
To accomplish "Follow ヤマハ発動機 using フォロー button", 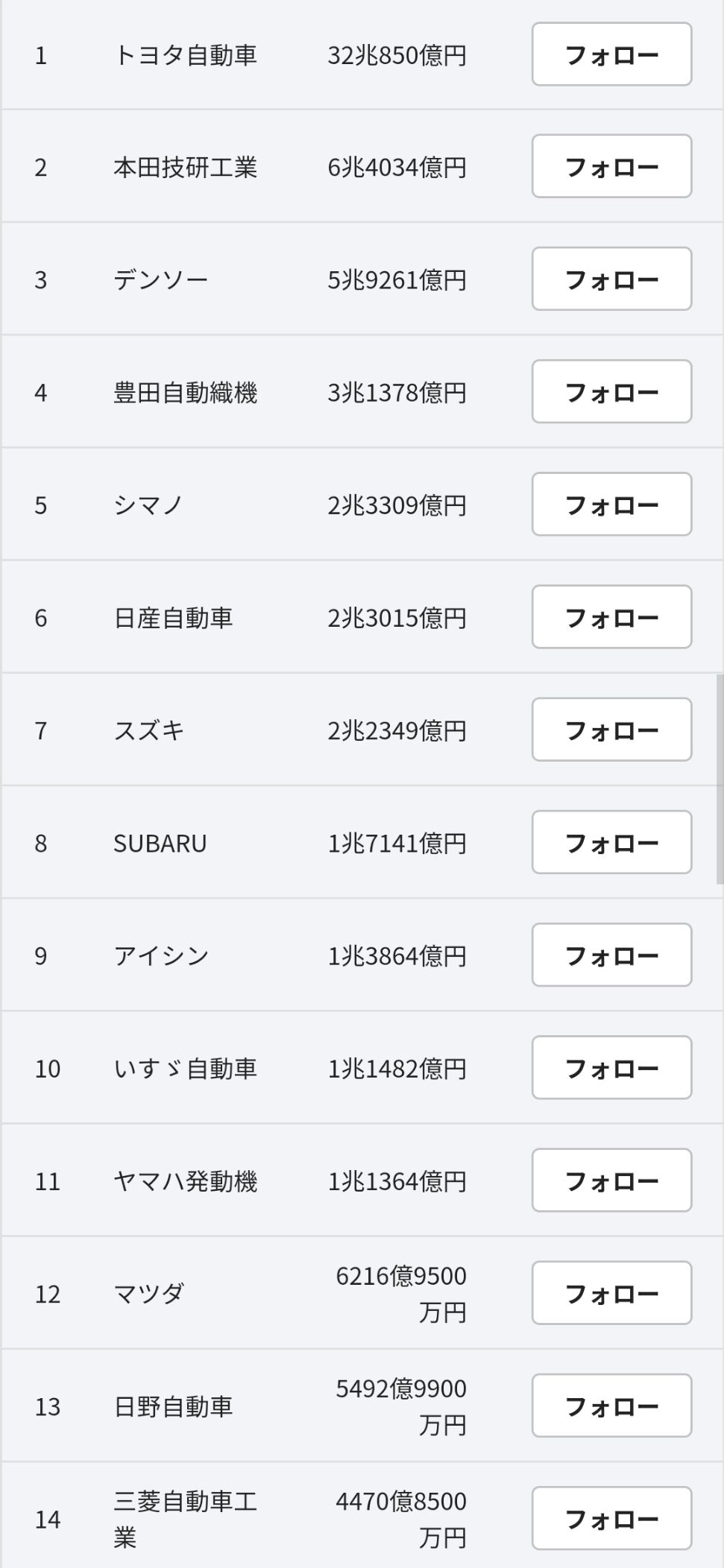I will click(611, 1180).
